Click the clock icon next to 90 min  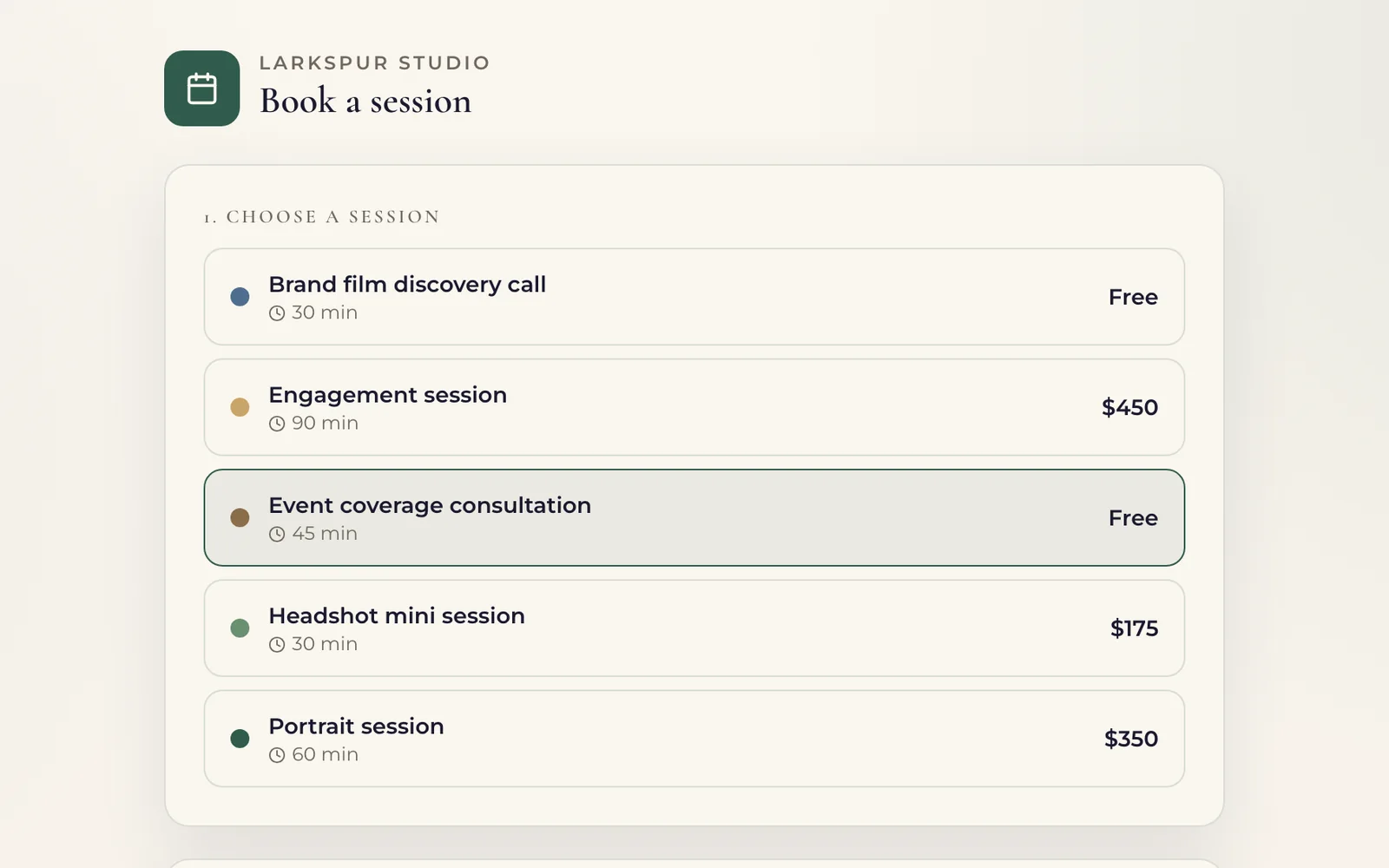277,424
